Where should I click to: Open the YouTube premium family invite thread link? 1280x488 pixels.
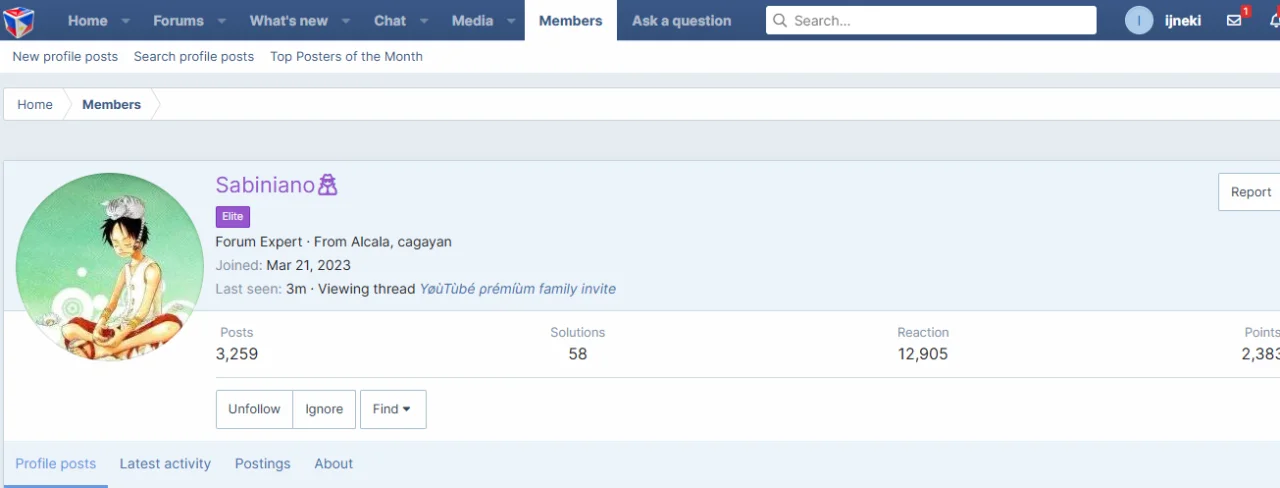[517, 289]
